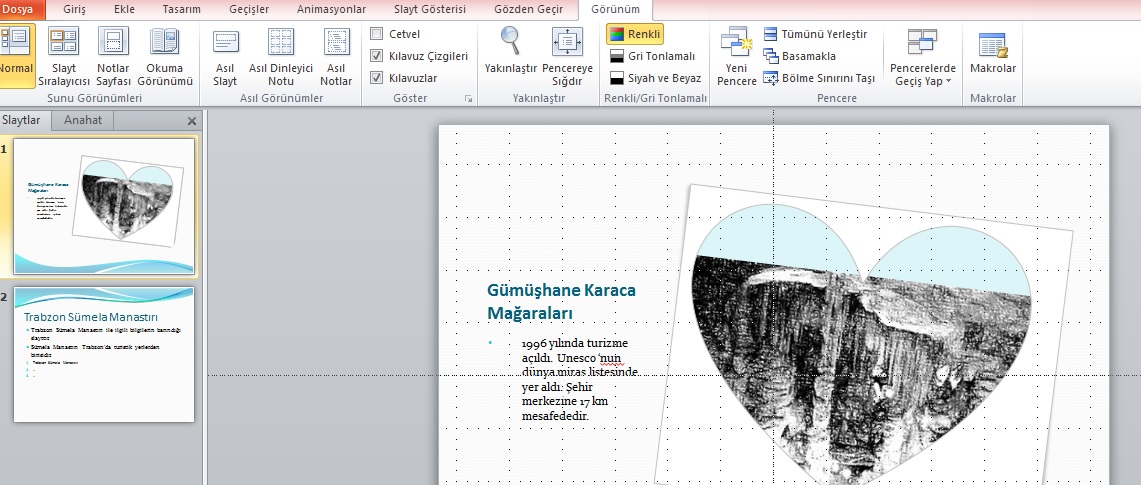Switch to Ekle ribbon tab
The image size is (1141, 485).
(124, 9)
